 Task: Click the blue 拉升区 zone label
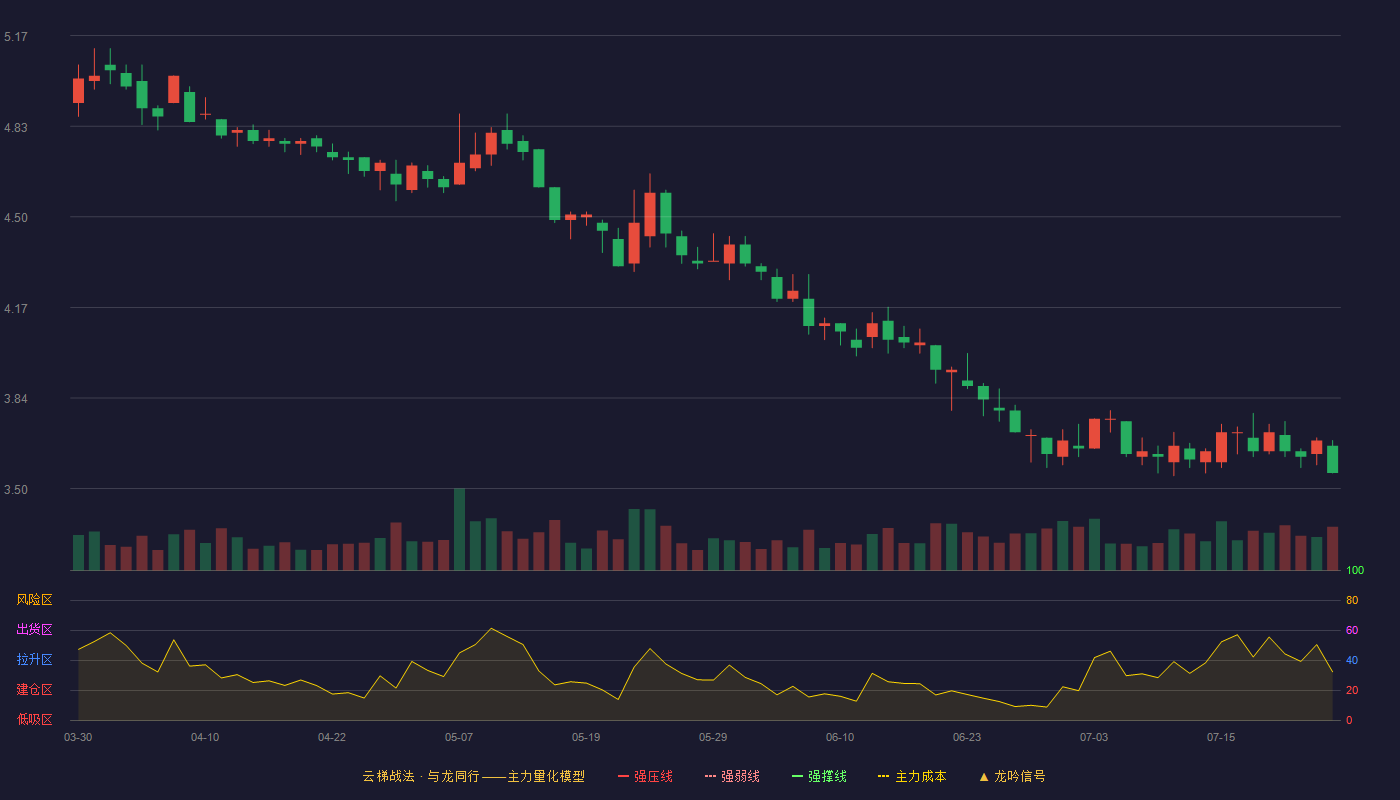34,660
